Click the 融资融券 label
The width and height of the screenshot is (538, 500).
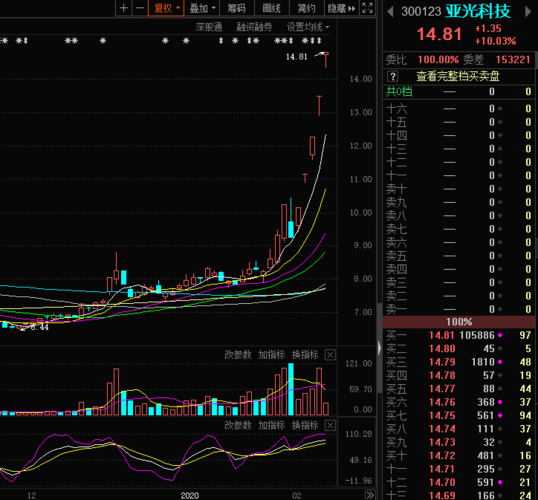tap(254, 27)
